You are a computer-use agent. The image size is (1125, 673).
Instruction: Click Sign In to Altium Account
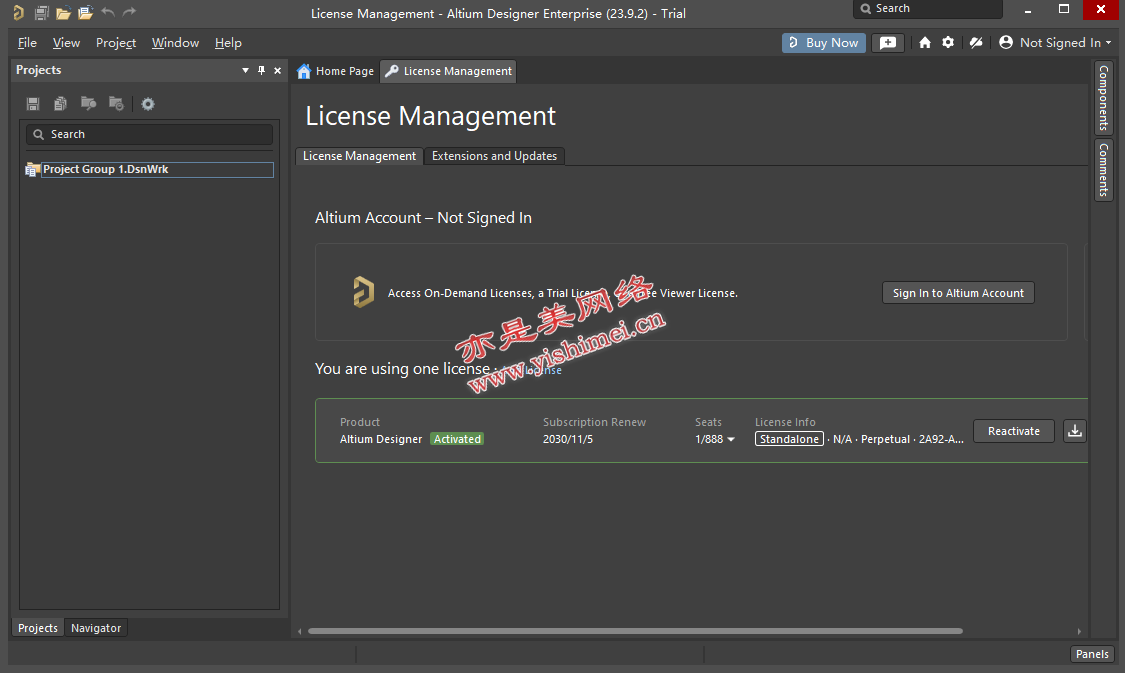tap(959, 293)
